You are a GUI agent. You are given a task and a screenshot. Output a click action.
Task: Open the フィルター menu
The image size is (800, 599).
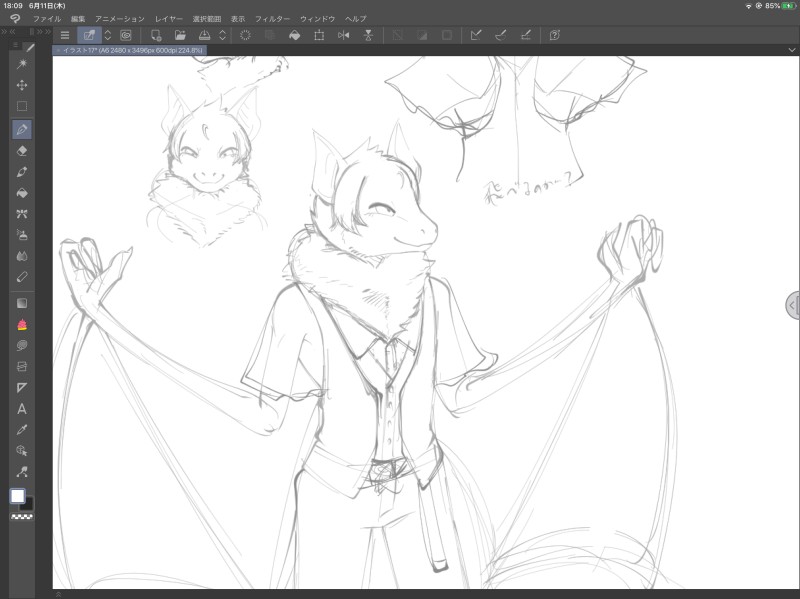pyautogui.click(x=272, y=19)
